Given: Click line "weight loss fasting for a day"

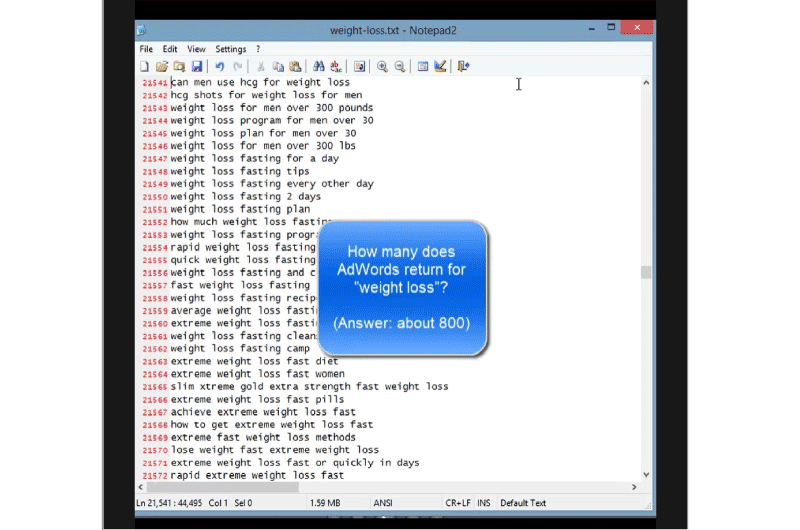Looking at the screenshot, I should click(x=255, y=159).
